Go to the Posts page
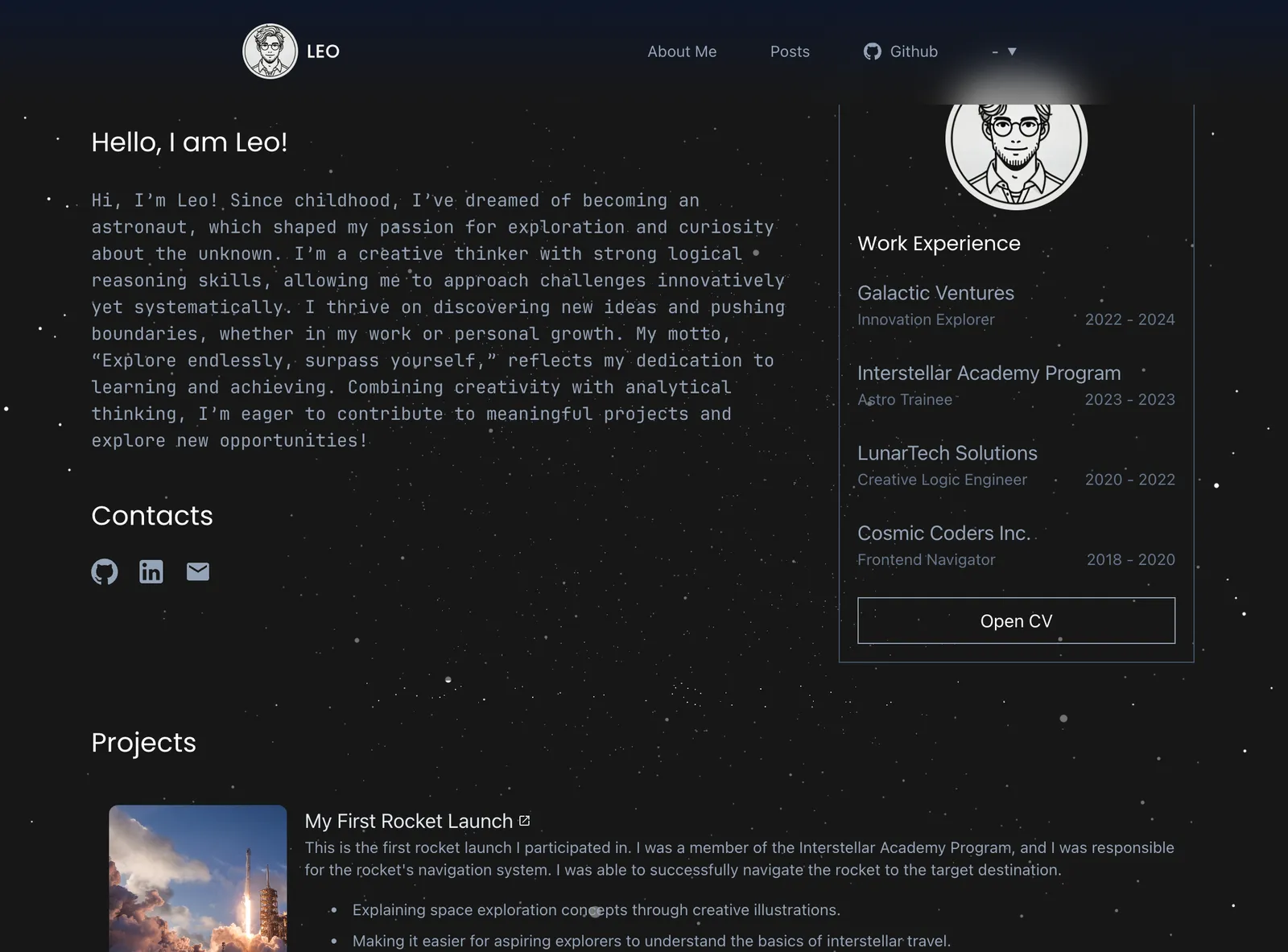This screenshot has width=1288, height=952. point(790,52)
